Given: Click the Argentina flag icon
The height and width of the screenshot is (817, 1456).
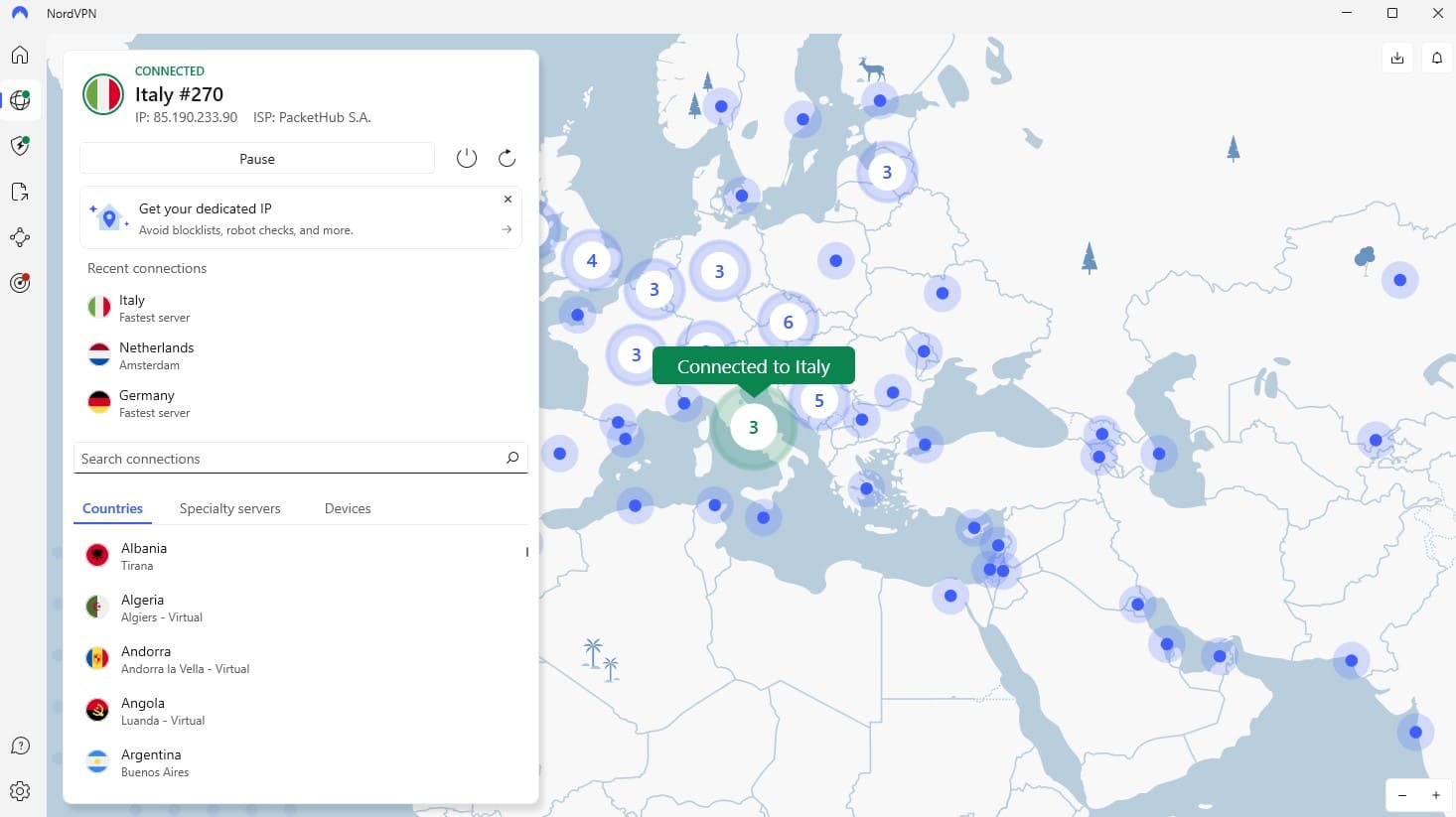Looking at the screenshot, I should tap(97, 761).
